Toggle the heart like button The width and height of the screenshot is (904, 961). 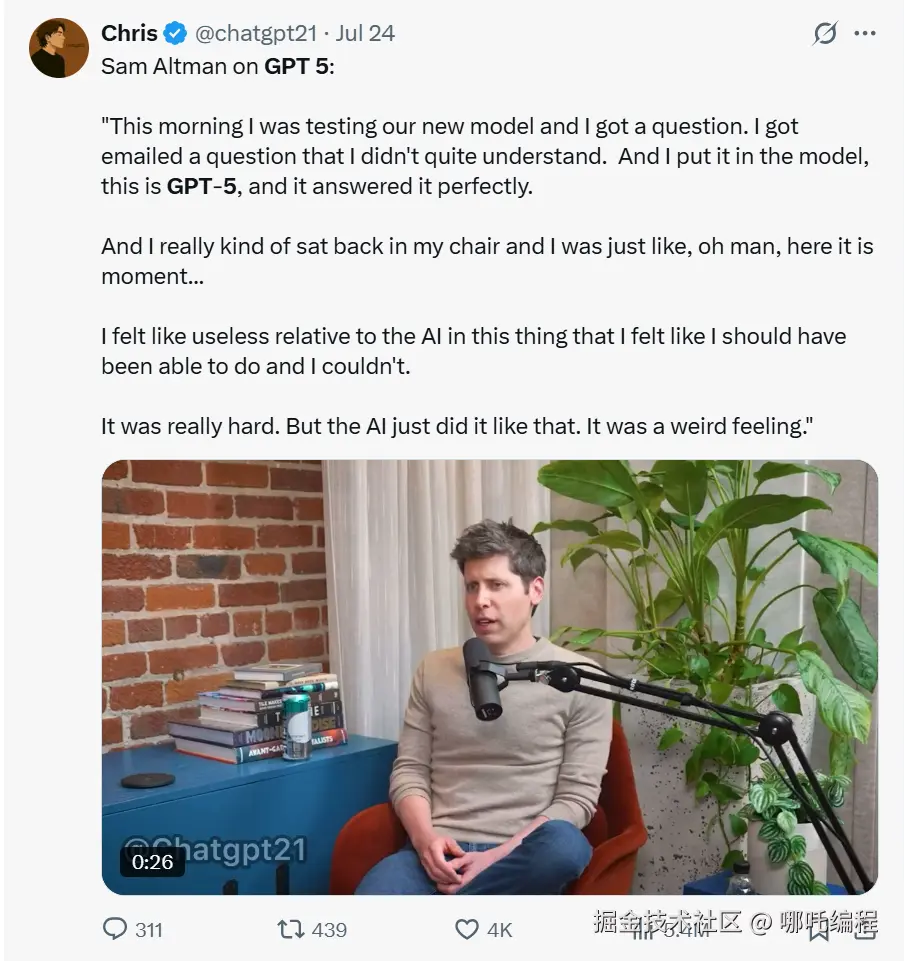coord(467,929)
